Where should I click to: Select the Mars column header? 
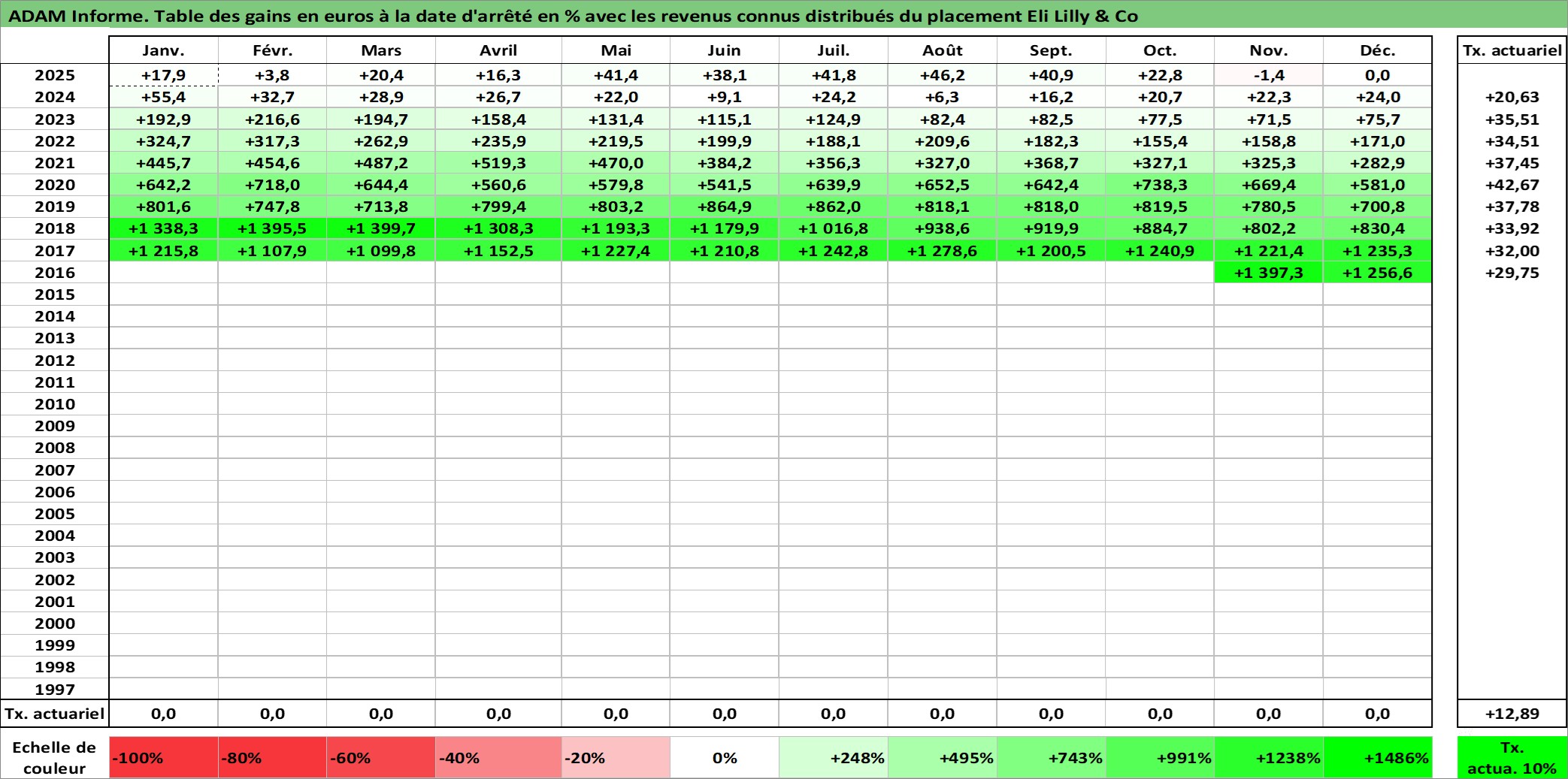click(x=381, y=50)
